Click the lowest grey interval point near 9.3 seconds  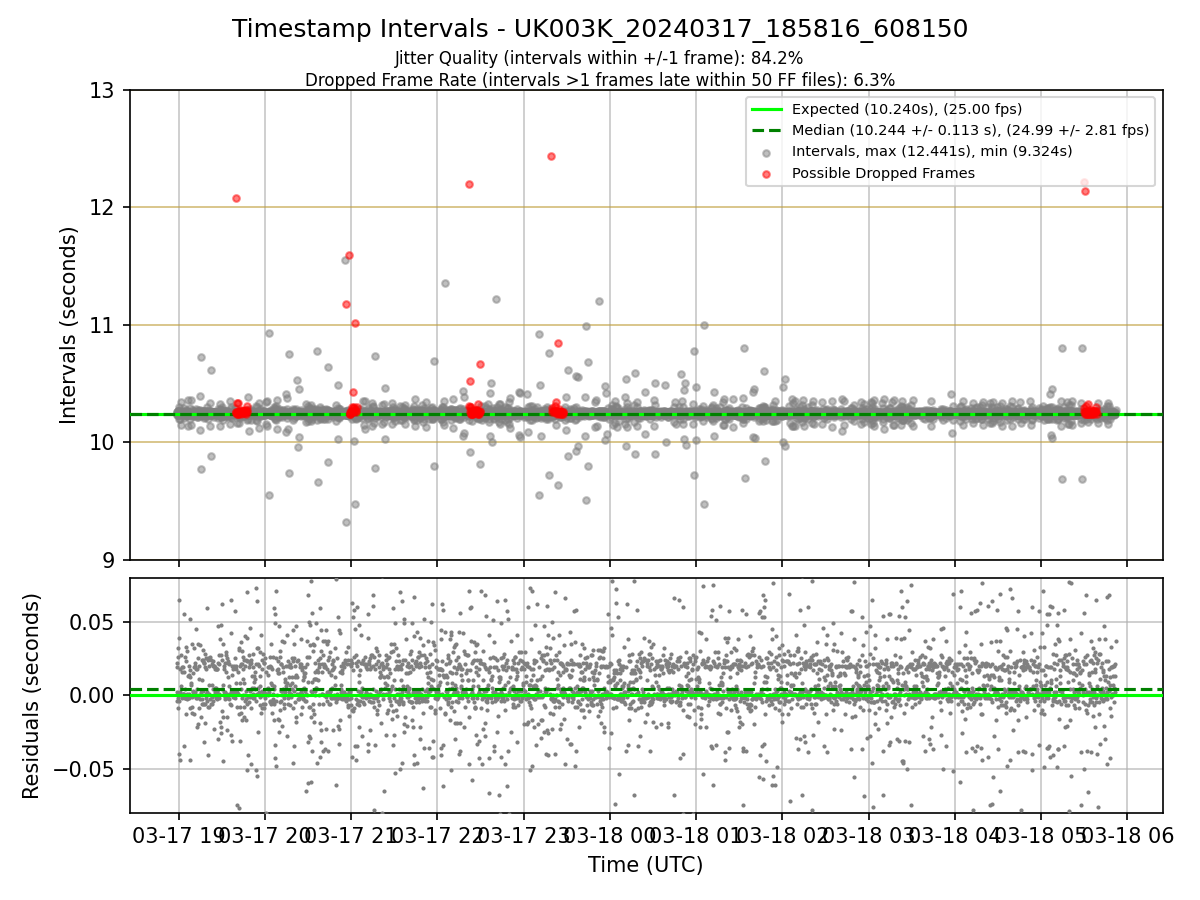pos(346,522)
